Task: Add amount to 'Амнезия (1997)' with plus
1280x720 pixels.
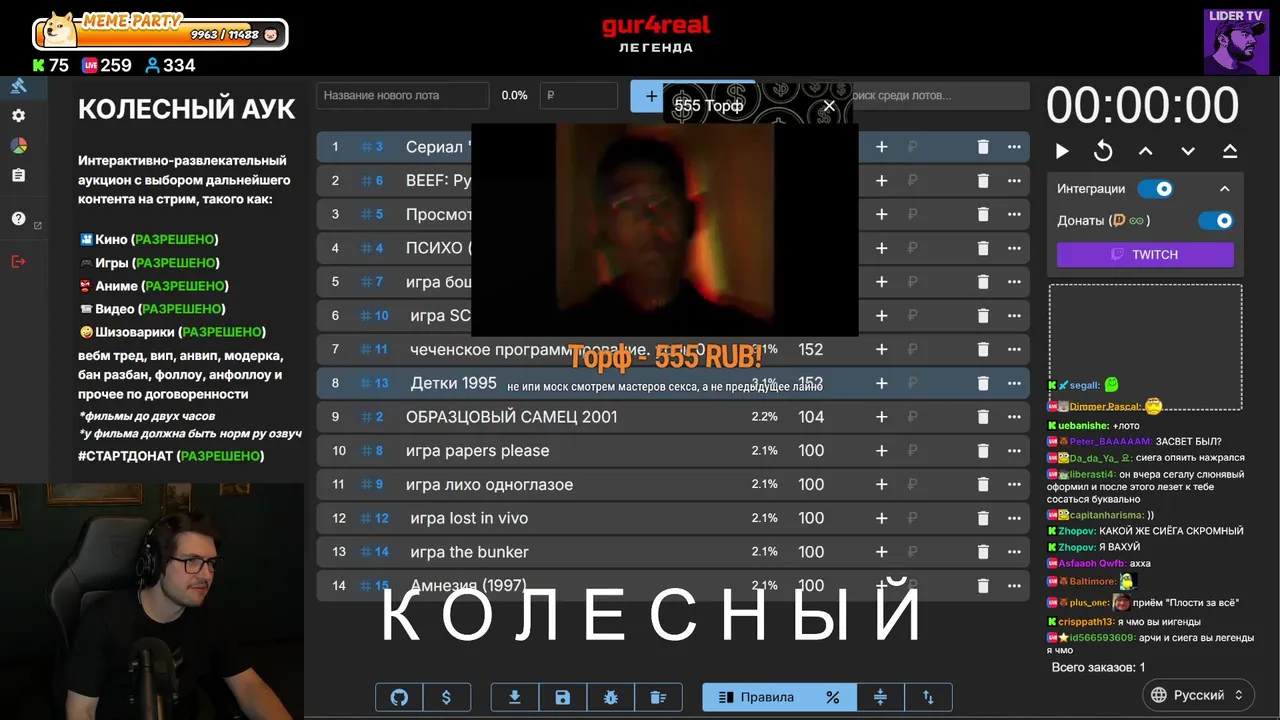Action: point(881,586)
